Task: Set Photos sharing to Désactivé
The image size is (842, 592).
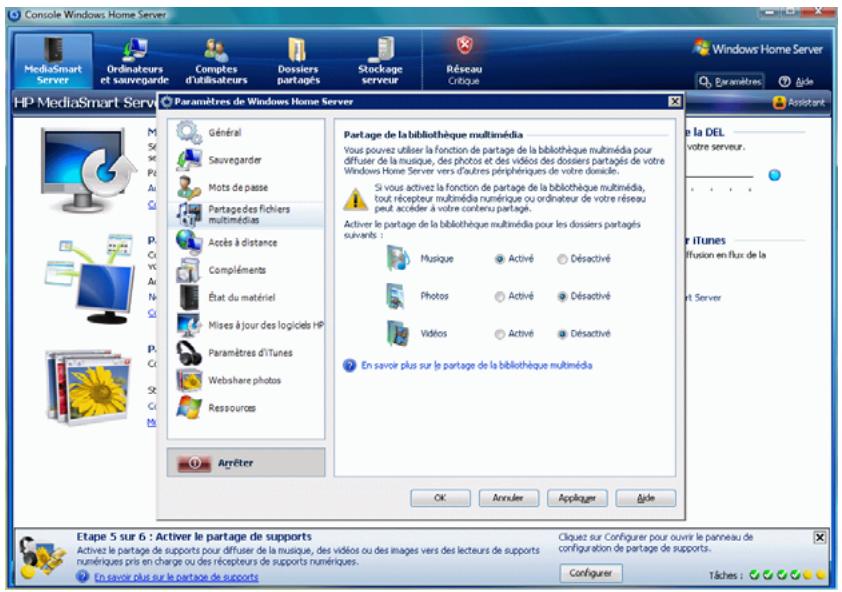Action: click(562, 297)
